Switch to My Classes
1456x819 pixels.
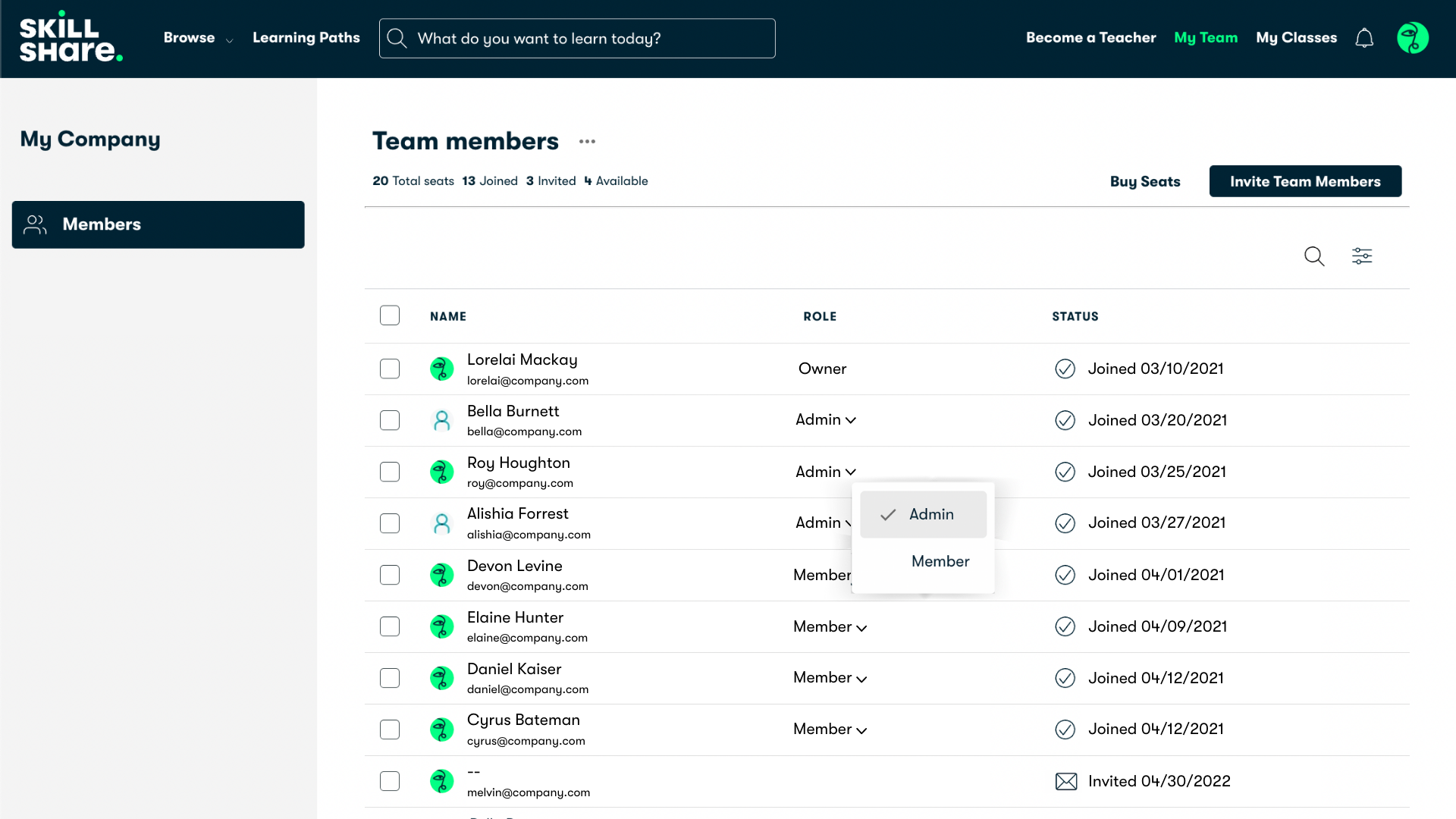click(1295, 37)
